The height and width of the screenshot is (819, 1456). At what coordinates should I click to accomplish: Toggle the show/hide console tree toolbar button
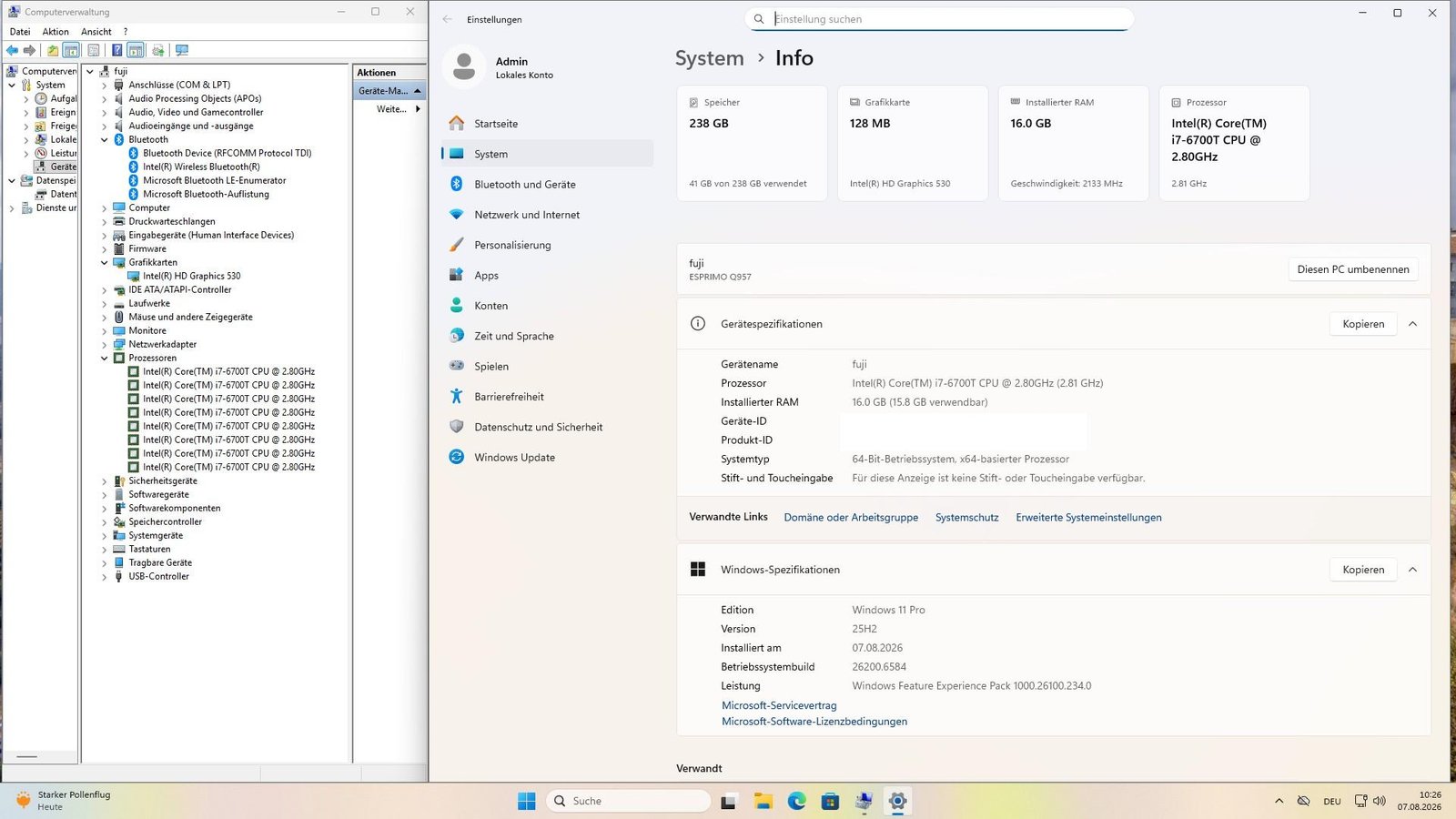(71, 50)
